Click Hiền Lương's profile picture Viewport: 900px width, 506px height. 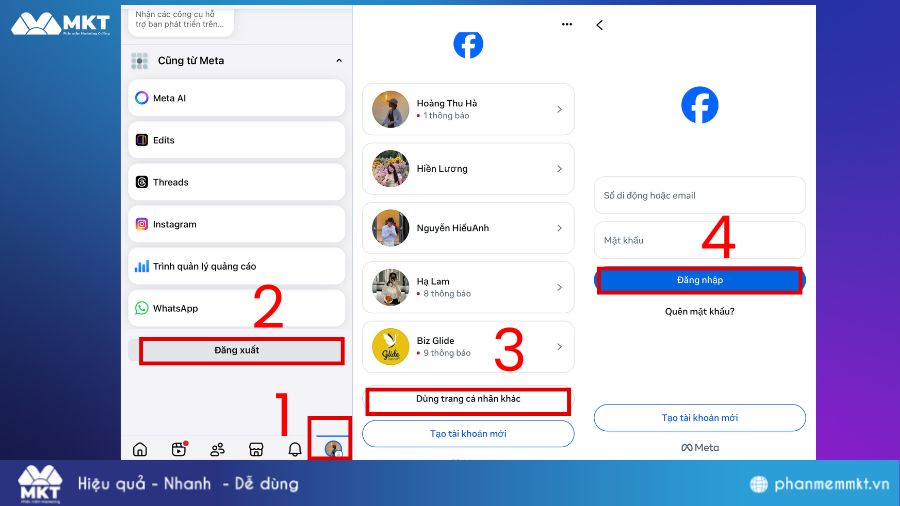pyautogui.click(x=390, y=169)
